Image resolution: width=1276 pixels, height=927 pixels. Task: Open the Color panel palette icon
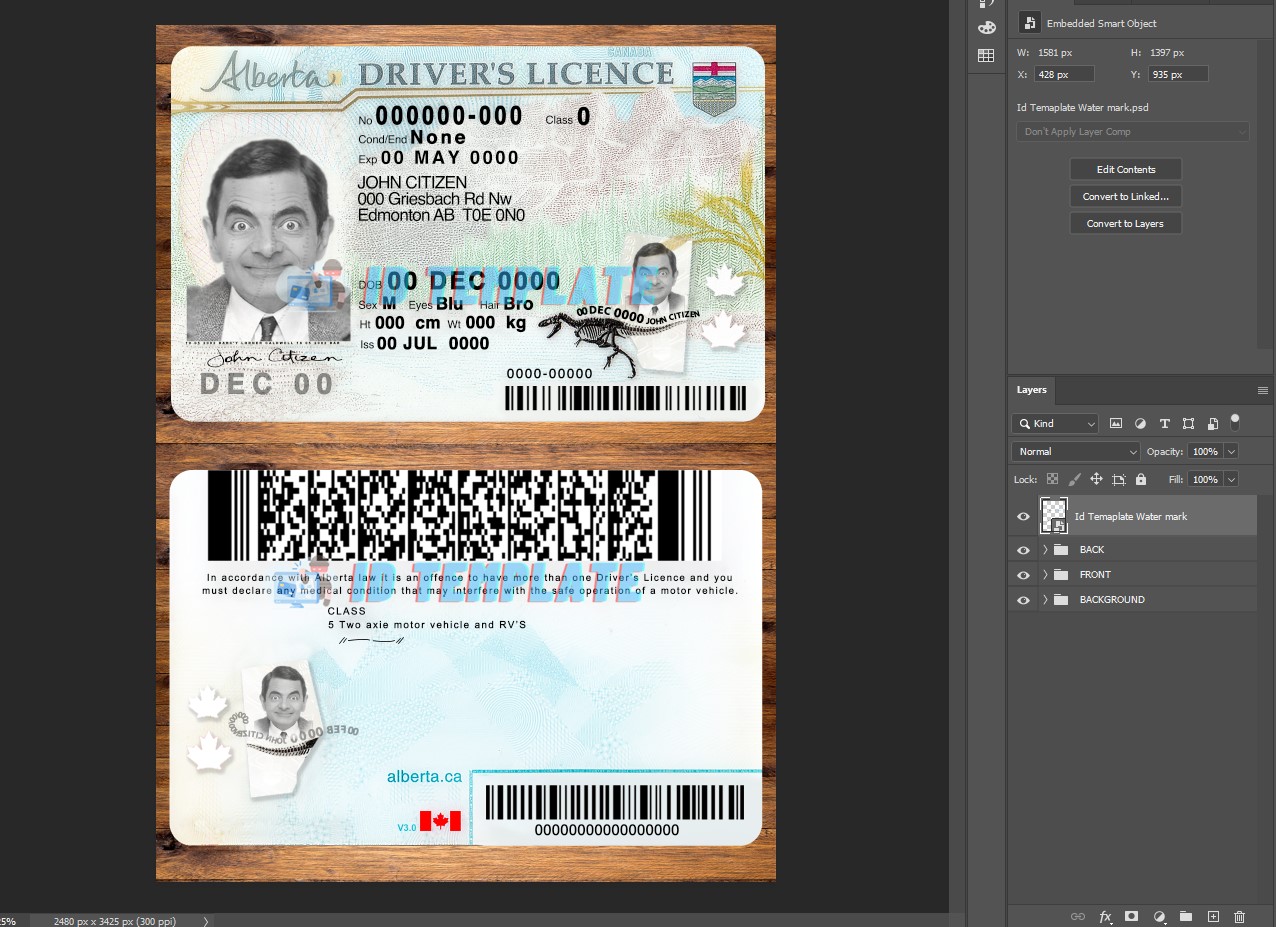[x=986, y=28]
